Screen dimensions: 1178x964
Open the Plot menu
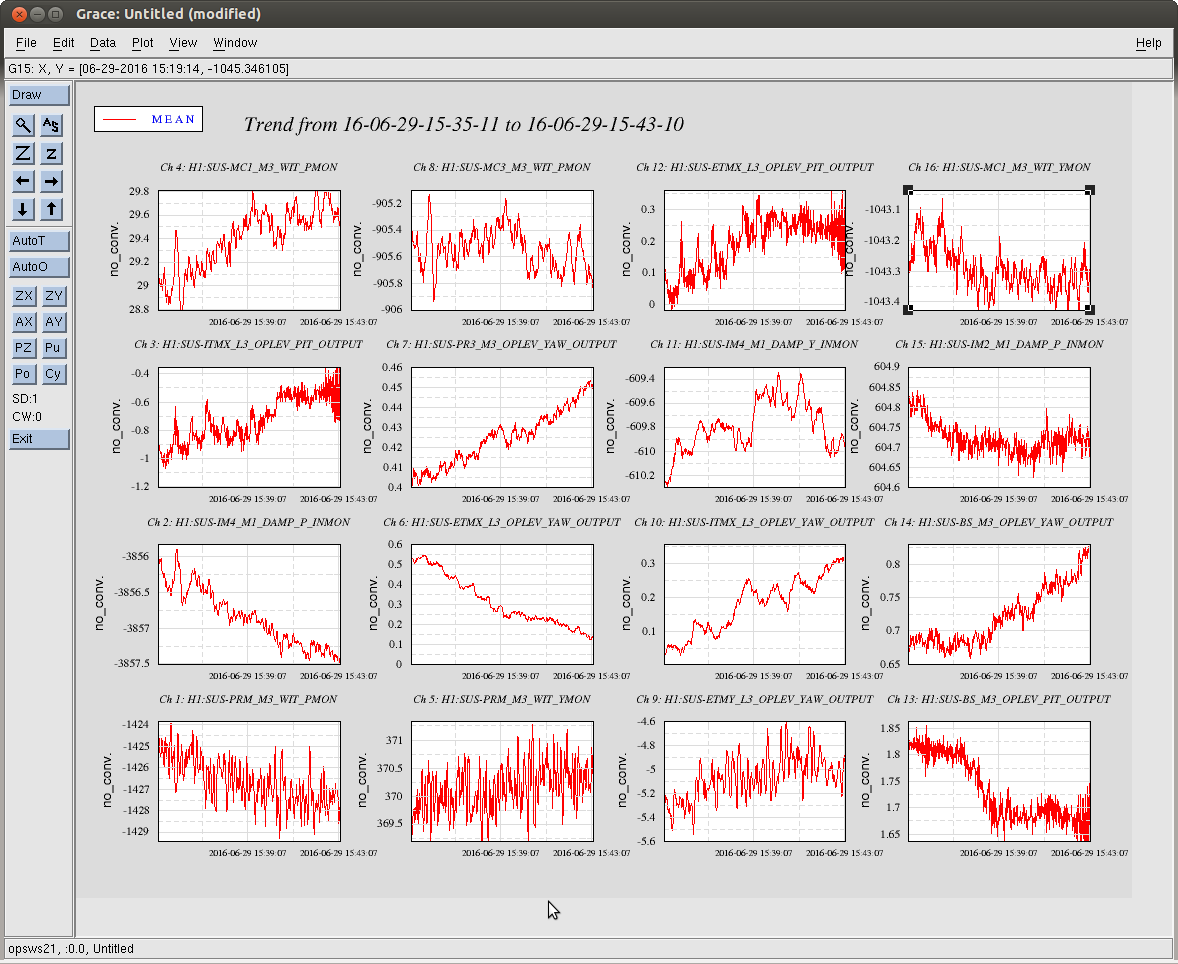tap(143, 43)
